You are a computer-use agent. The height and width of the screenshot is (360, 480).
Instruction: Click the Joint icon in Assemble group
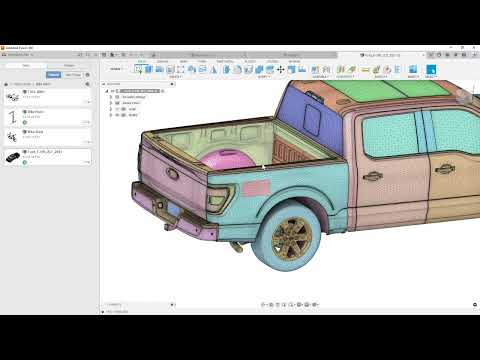click(x=326, y=69)
